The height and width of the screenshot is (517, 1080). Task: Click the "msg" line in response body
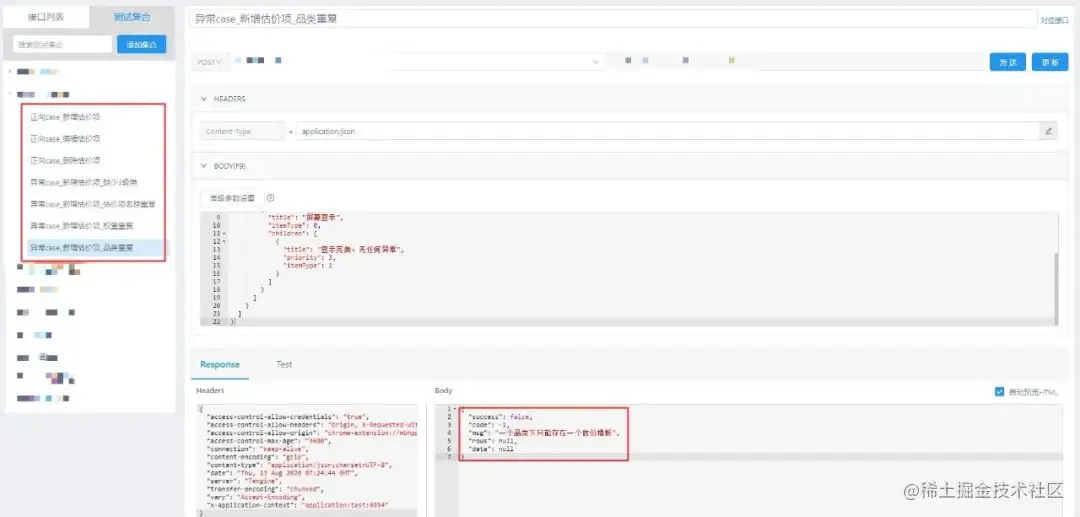click(544, 433)
